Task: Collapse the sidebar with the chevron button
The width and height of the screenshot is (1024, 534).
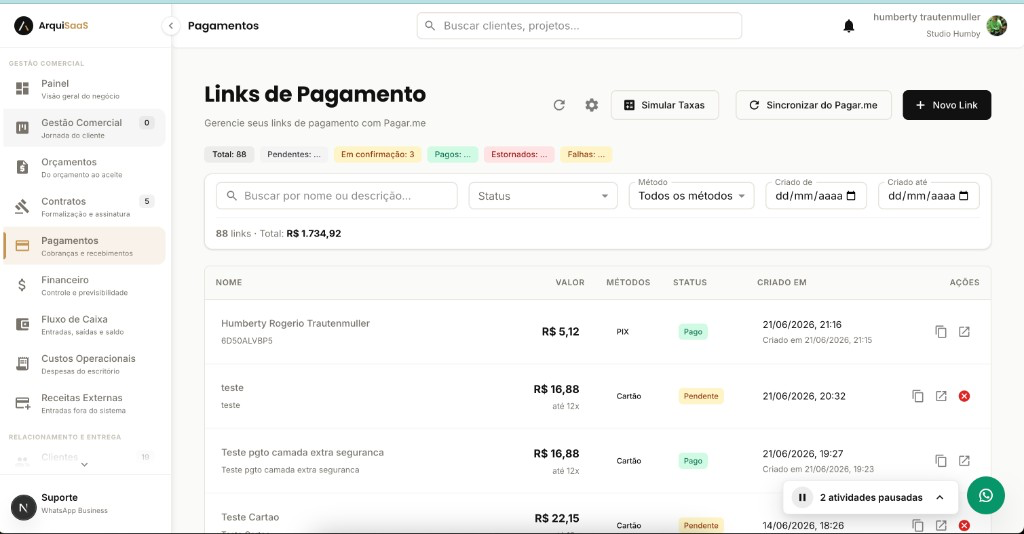Action: pos(170,26)
